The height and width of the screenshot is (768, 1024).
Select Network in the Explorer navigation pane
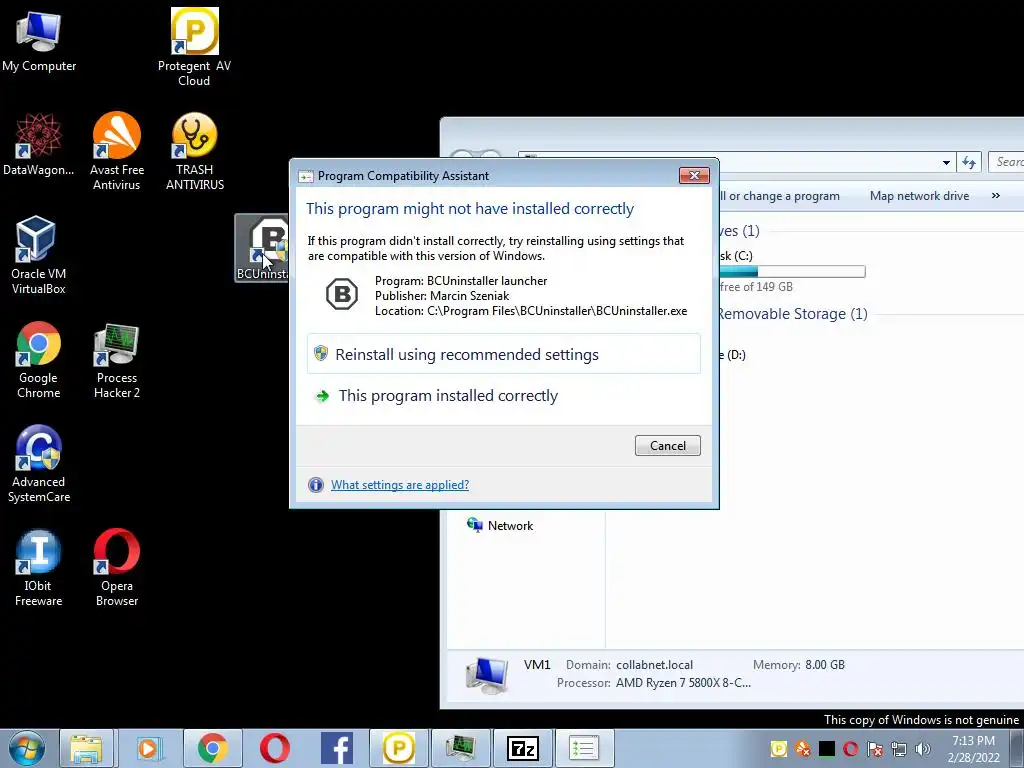[x=500, y=525]
